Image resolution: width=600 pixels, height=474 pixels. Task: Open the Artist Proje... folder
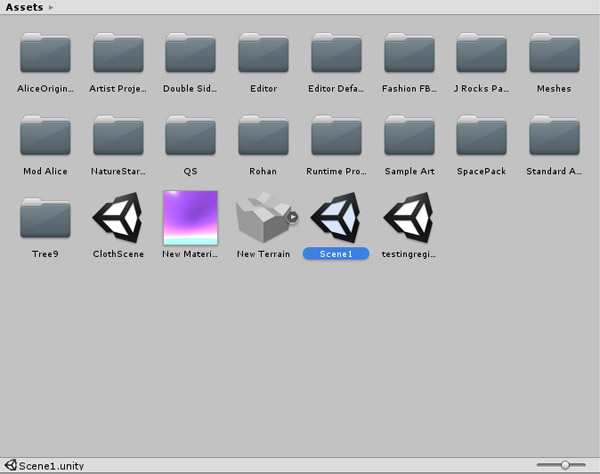[x=118, y=53]
